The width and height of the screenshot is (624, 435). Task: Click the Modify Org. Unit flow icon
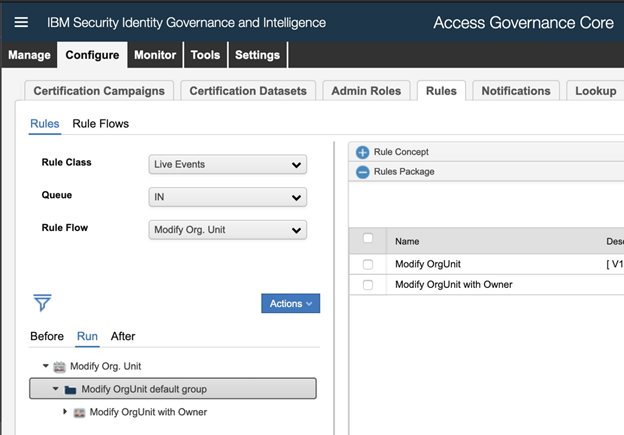point(60,366)
